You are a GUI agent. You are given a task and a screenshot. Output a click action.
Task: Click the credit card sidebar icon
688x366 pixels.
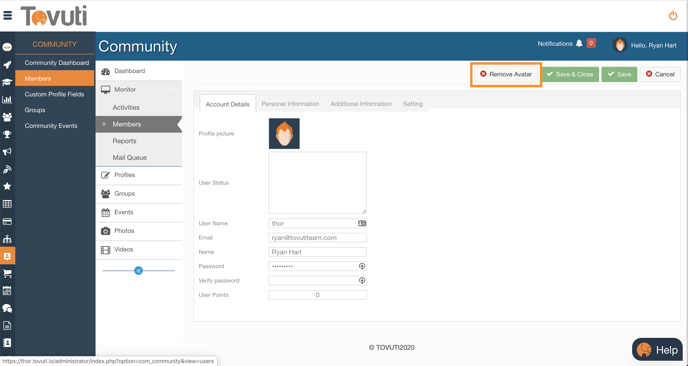(7, 221)
